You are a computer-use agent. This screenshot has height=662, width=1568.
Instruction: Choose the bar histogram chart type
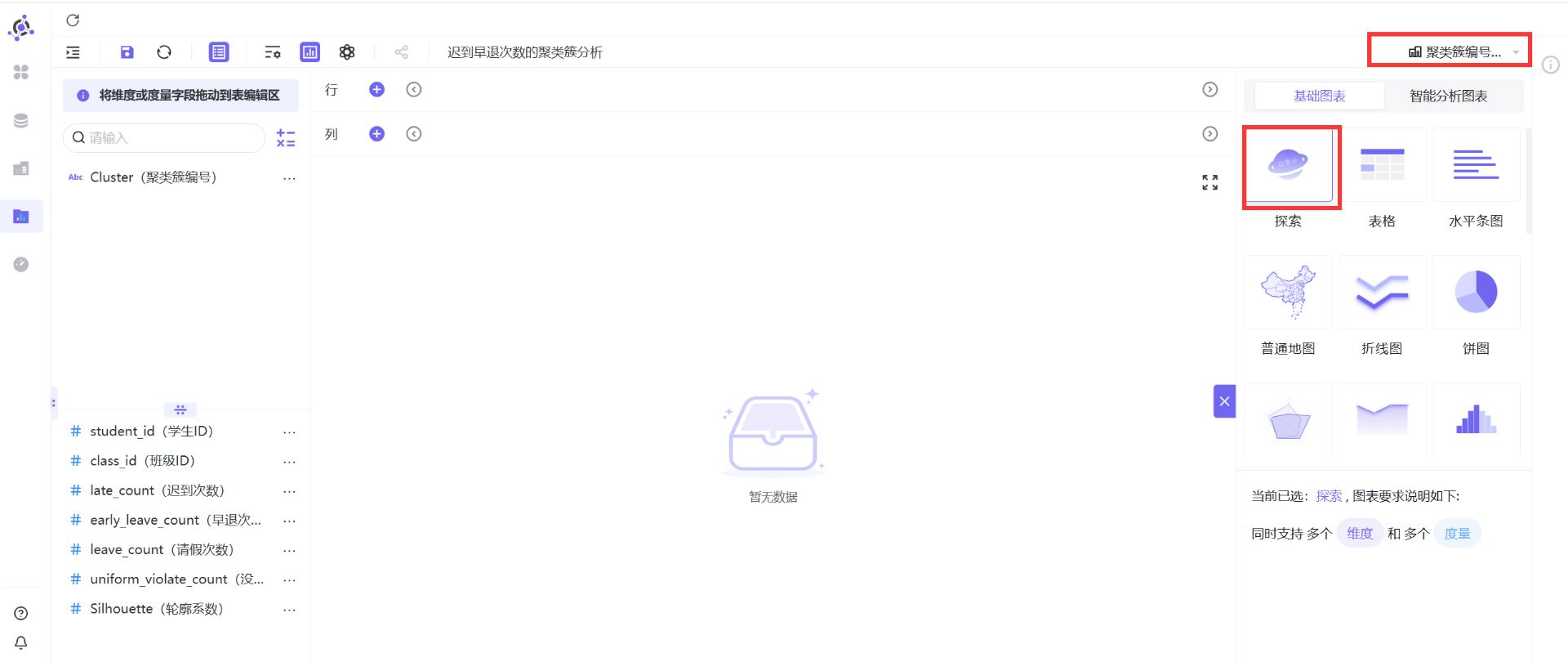(1476, 419)
